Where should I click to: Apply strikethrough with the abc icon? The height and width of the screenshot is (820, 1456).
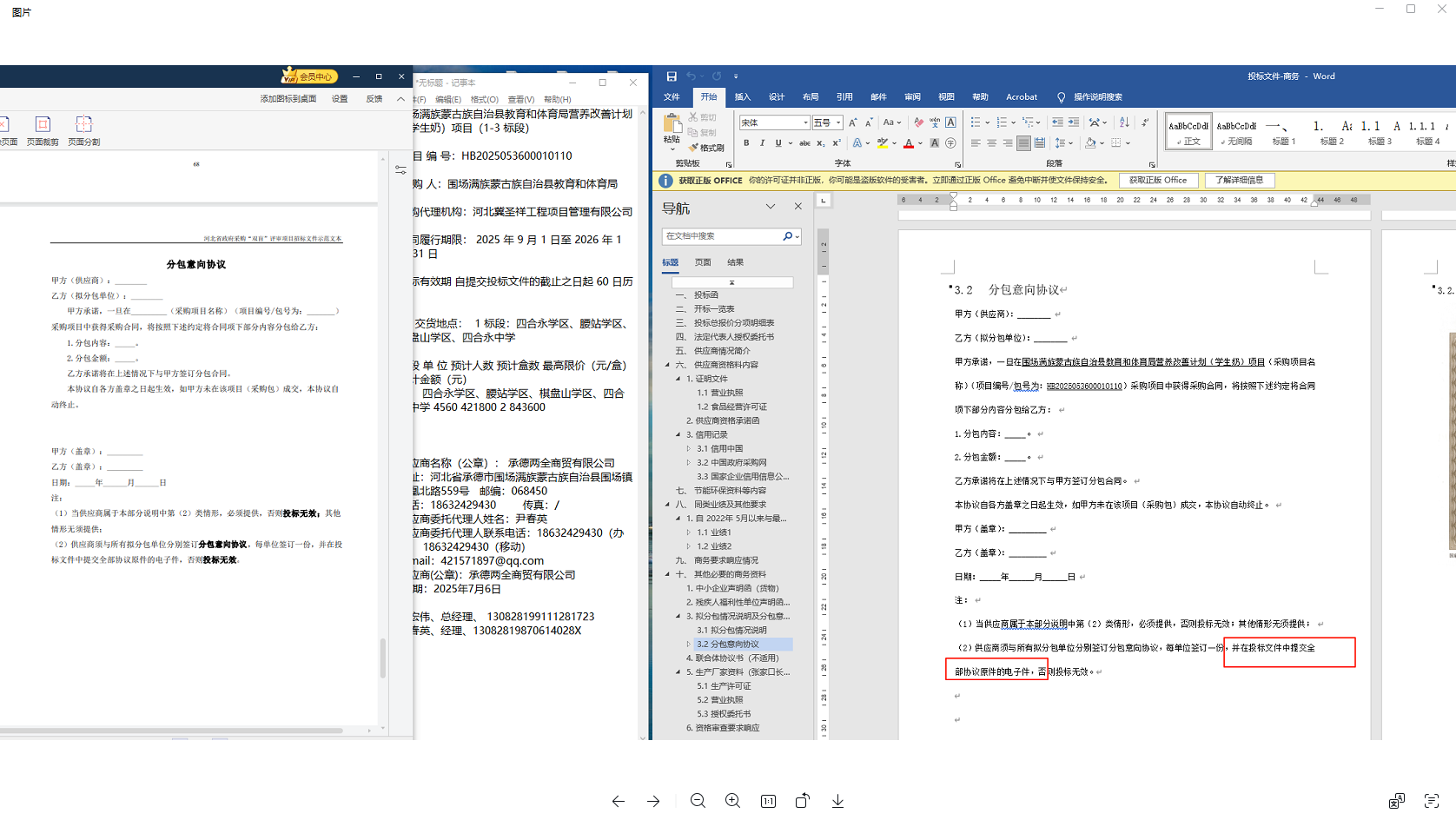[x=804, y=143]
